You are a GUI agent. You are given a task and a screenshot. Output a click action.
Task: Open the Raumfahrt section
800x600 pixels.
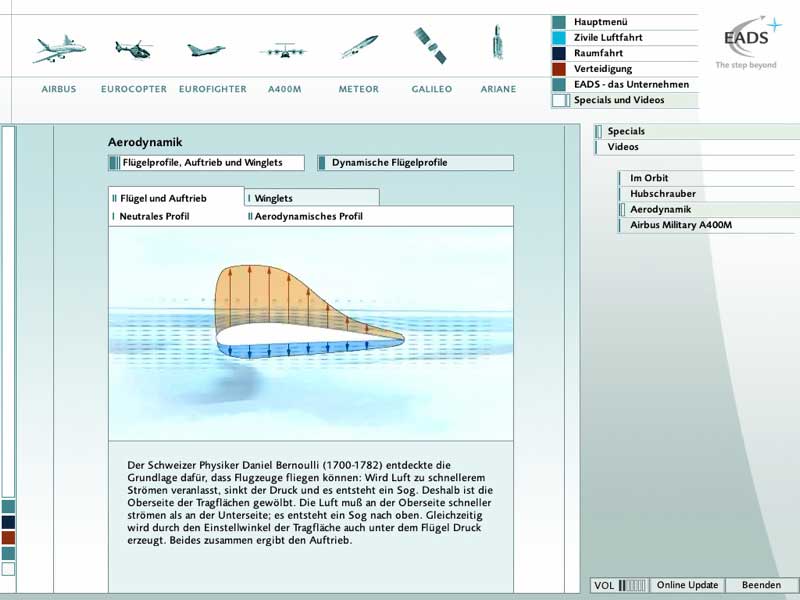point(625,53)
